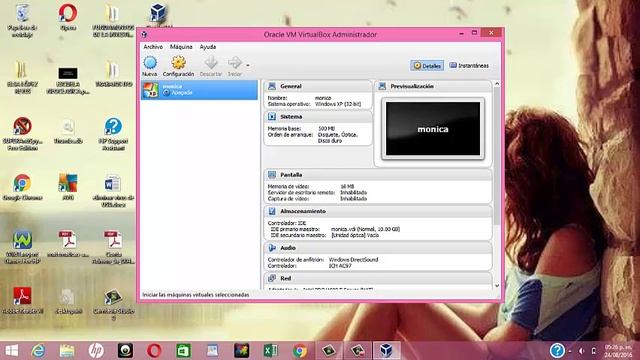This screenshot has height=360, width=640.
Task: Click the Windows XP icon of monica
Action: click(150, 90)
